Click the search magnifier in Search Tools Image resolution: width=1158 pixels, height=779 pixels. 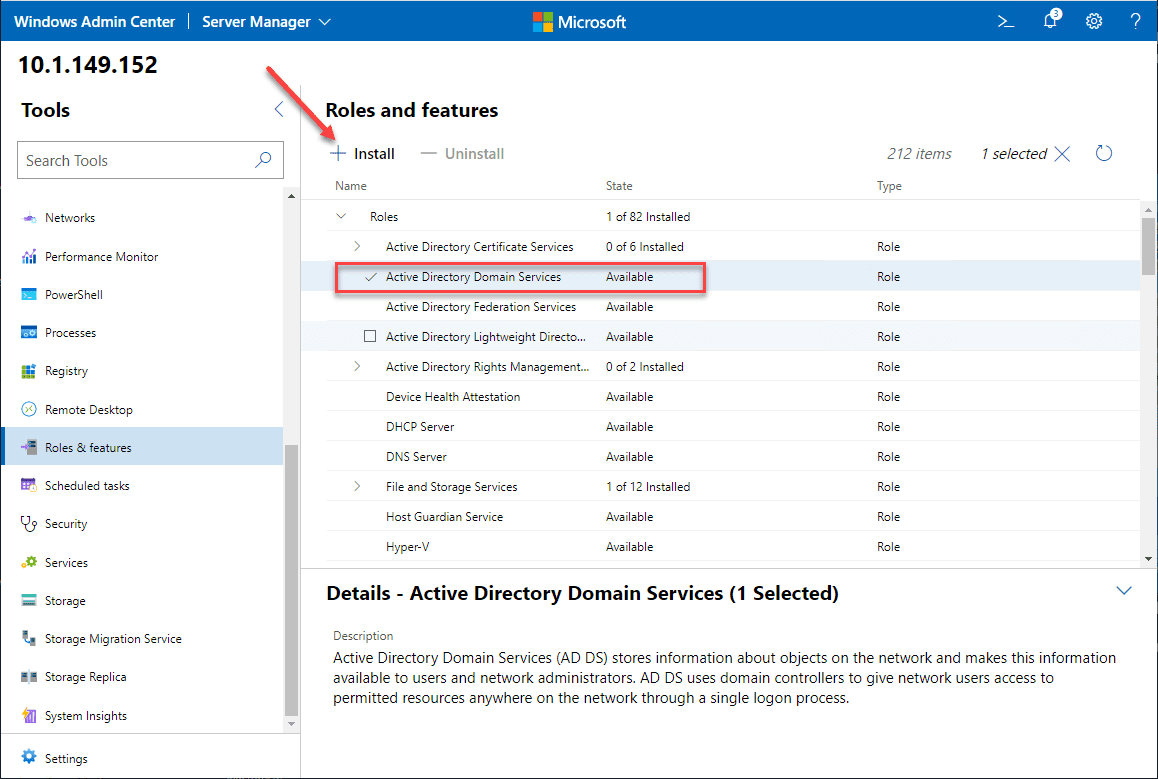[263, 160]
